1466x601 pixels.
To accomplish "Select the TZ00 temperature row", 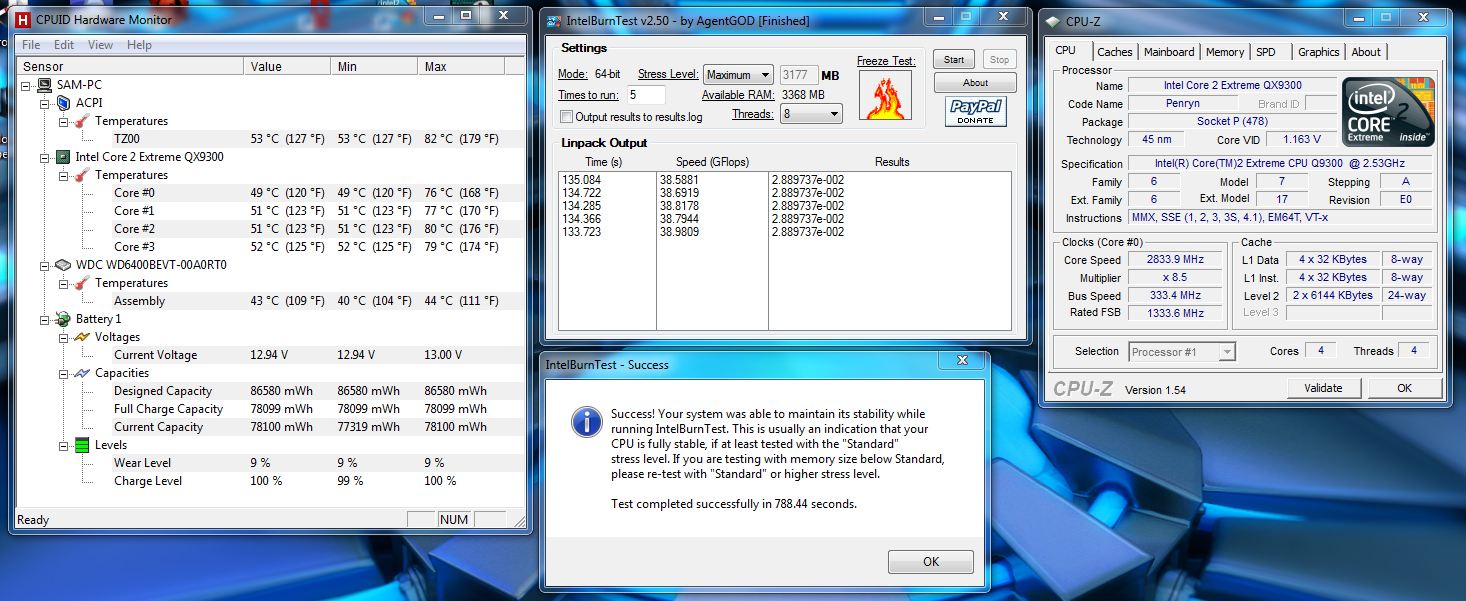I will [270, 139].
